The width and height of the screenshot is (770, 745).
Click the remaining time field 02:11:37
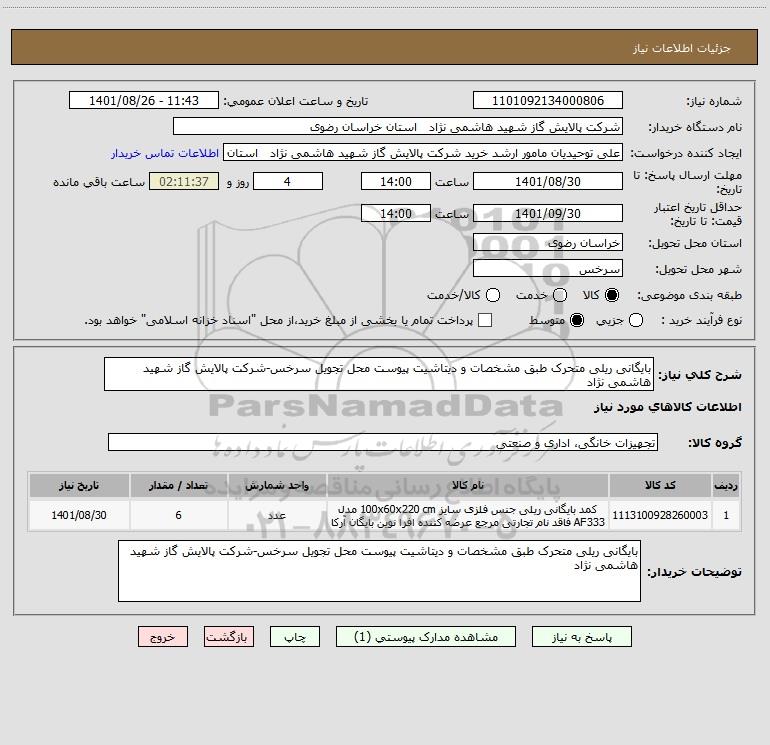tap(184, 181)
